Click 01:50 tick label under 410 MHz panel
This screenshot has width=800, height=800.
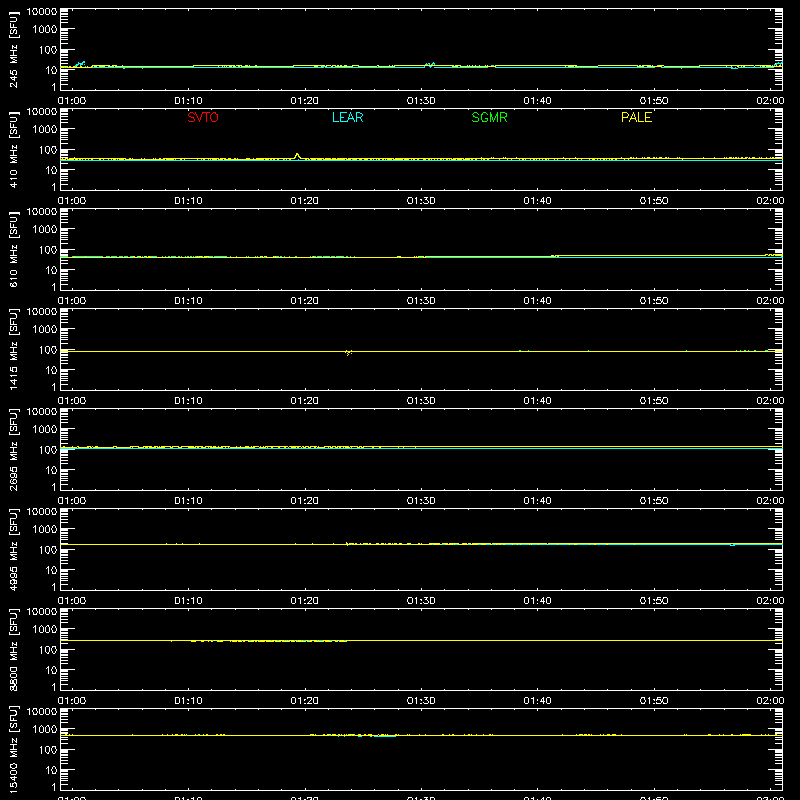[x=654, y=201]
